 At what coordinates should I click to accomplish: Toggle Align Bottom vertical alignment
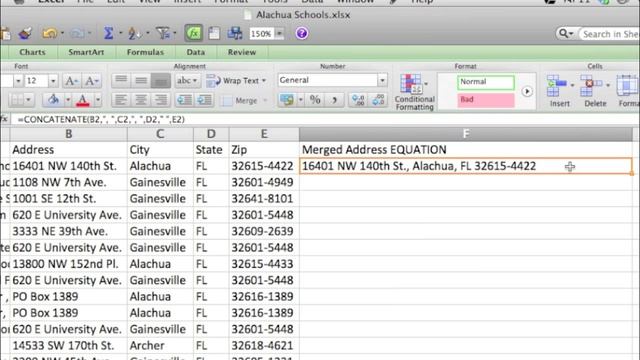(x=160, y=80)
